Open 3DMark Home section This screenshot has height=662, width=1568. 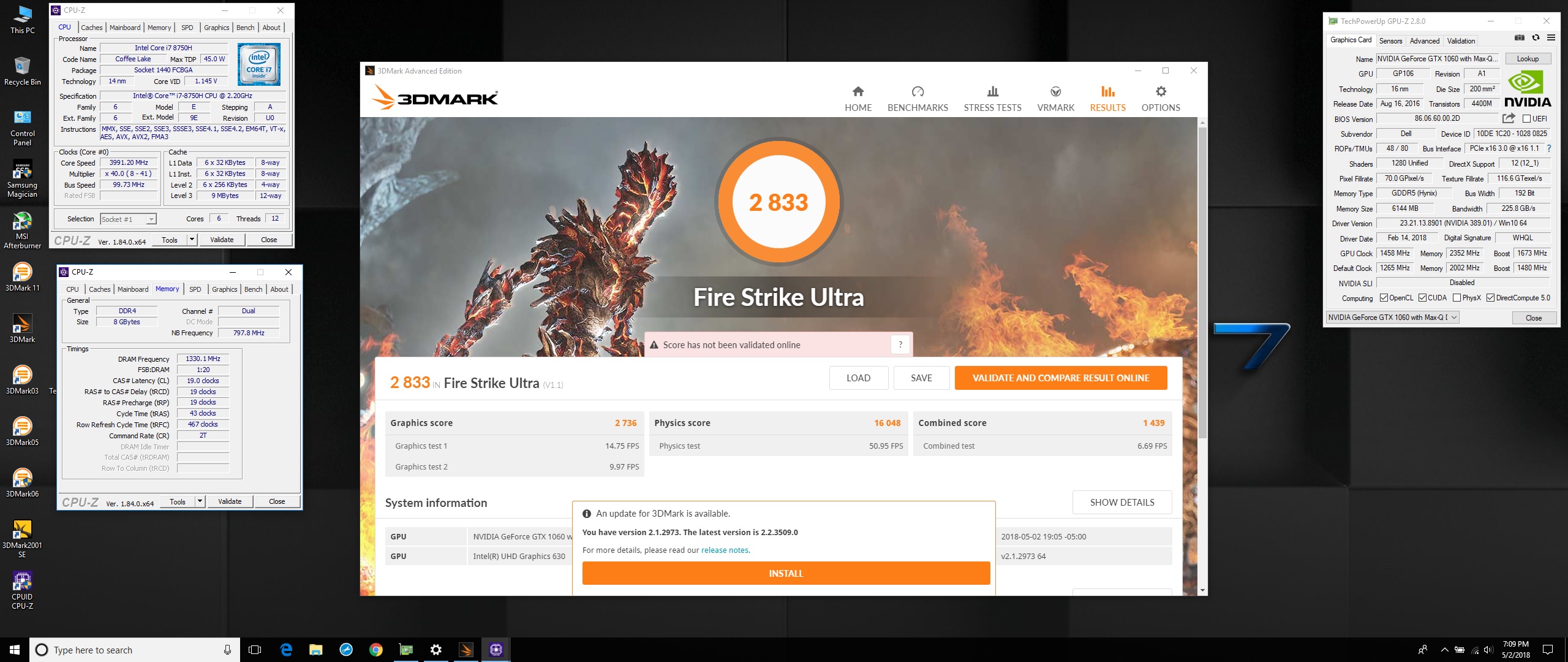(x=858, y=99)
